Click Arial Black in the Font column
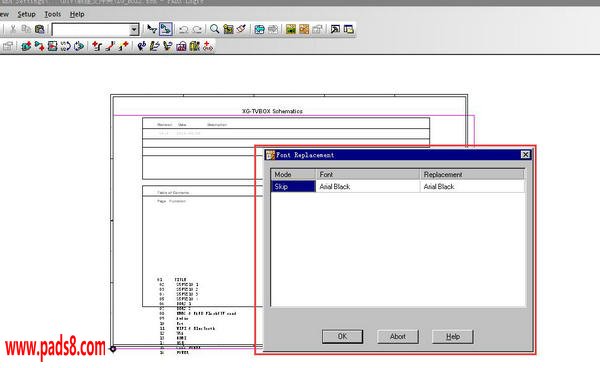The height and width of the screenshot is (368, 600). click(335, 186)
